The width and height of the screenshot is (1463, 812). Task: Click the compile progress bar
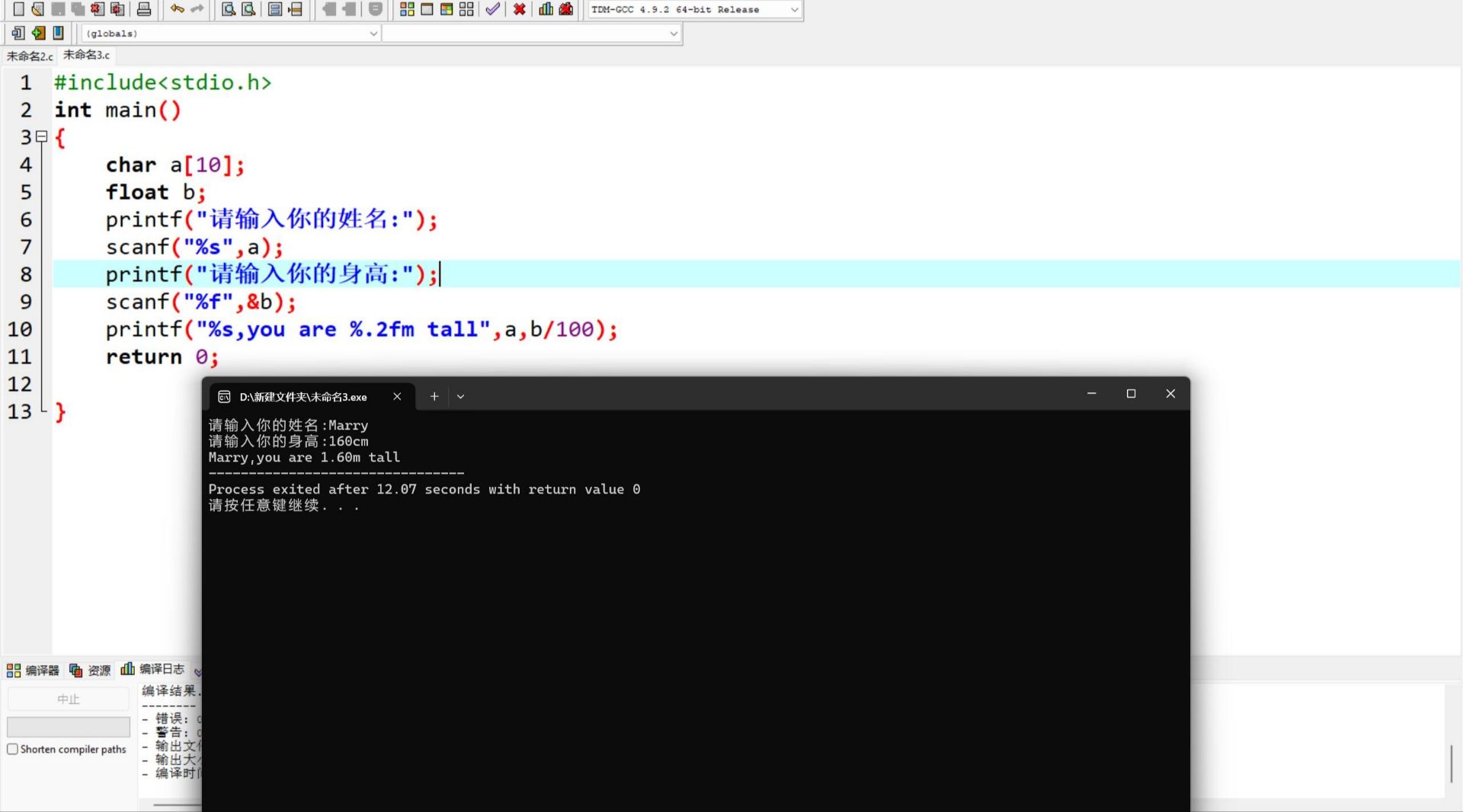(69, 727)
